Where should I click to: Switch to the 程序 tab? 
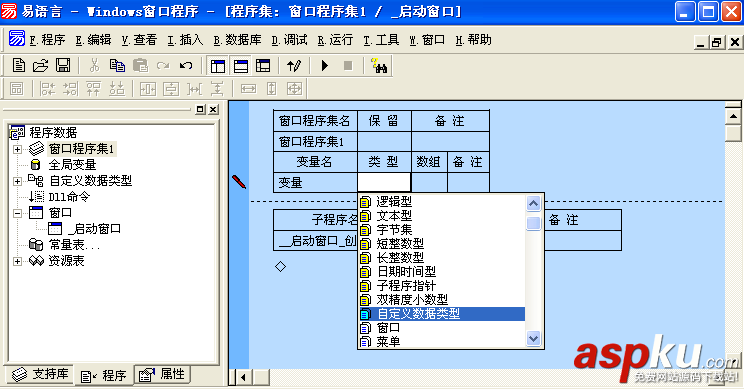click(104, 376)
